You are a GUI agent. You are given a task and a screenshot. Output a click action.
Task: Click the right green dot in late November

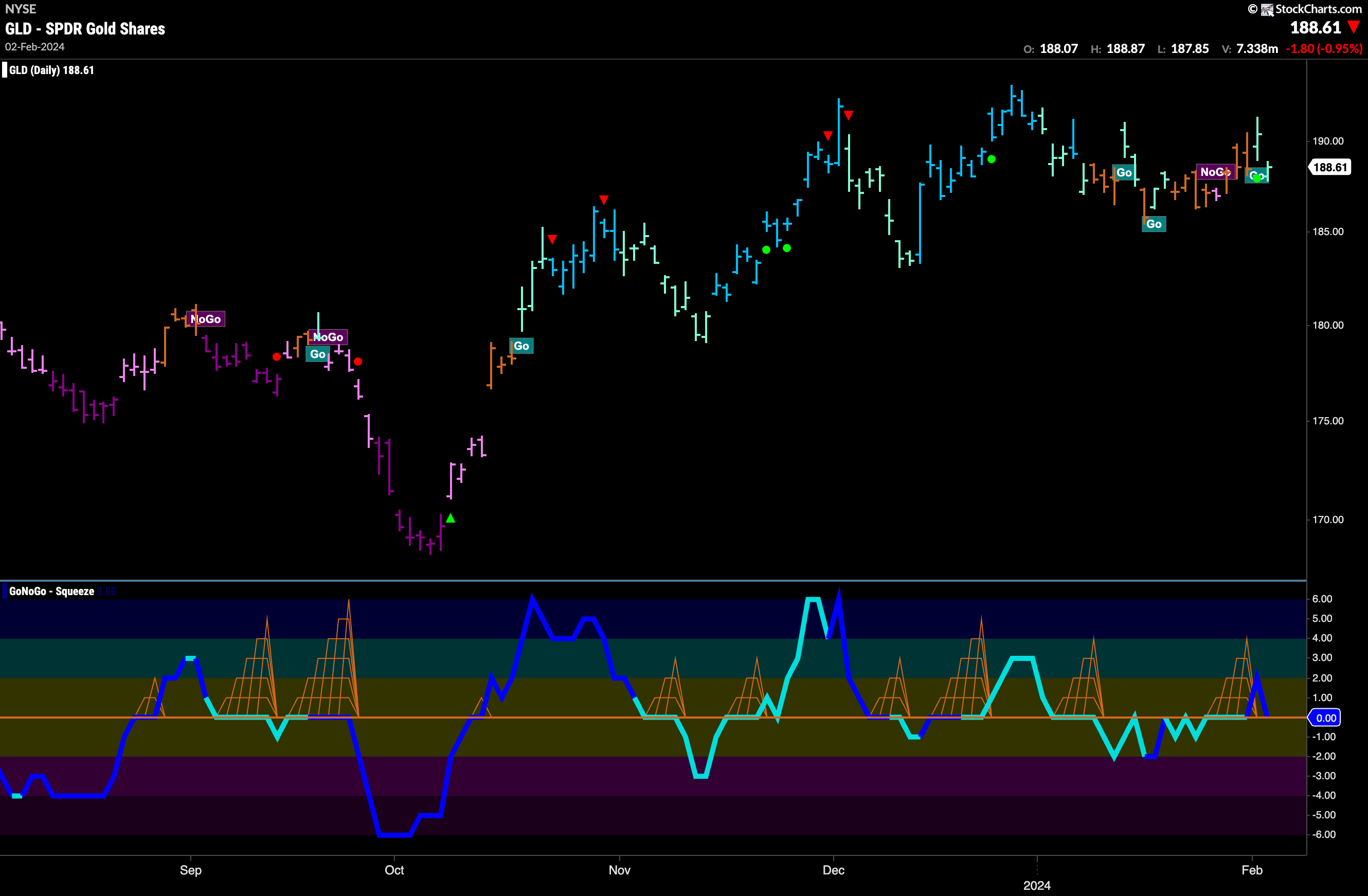pyautogui.click(x=787, y=248)
